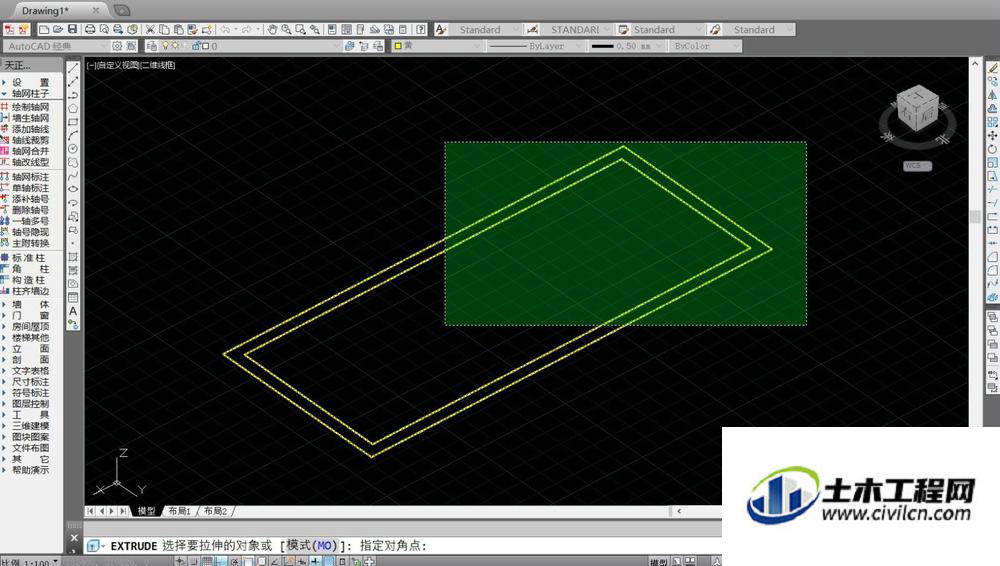Click the Zoom Realtime magnifier icon
Image resolution: width=1000 pixels, height=566 pixels.
point(286,29)
